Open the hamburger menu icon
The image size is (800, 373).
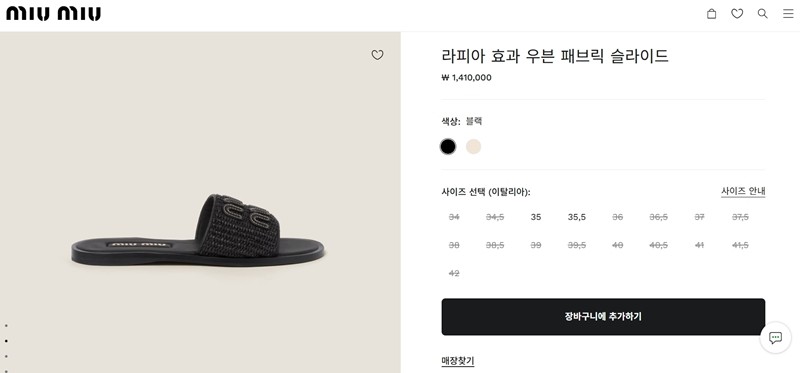788,14
